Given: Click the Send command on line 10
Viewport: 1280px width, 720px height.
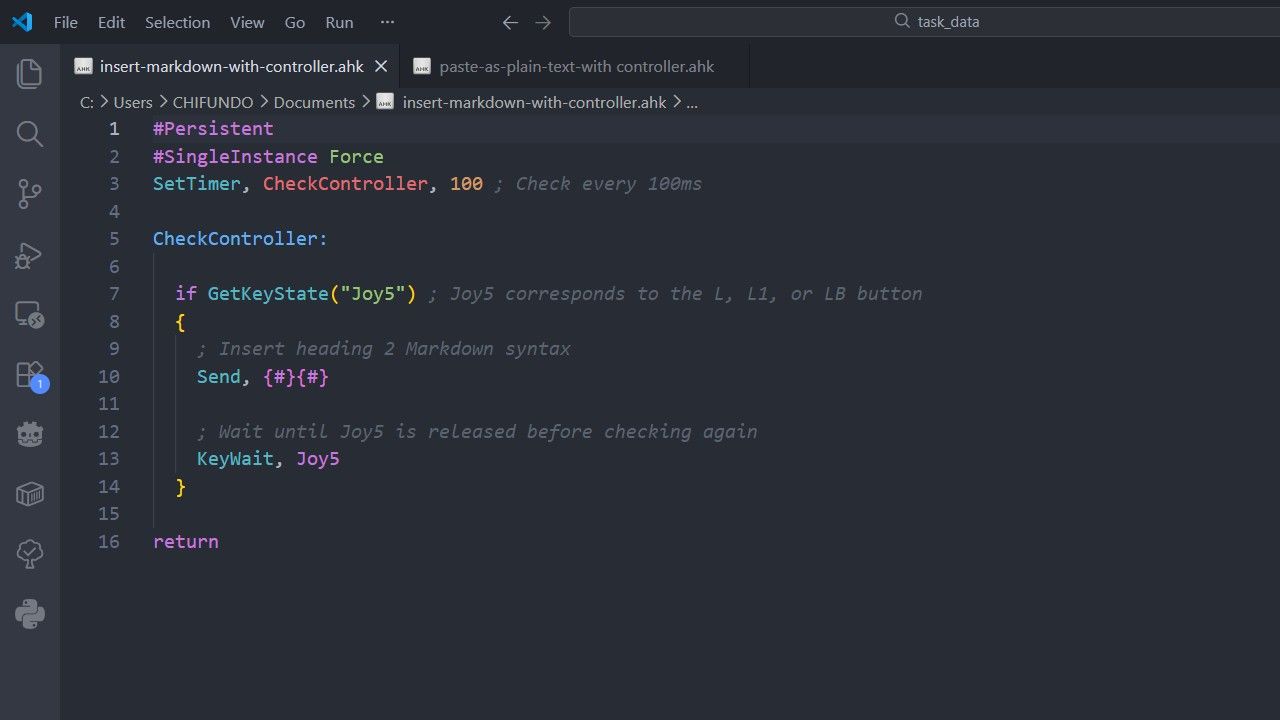Looking at the screenshot, I should 219,377.
